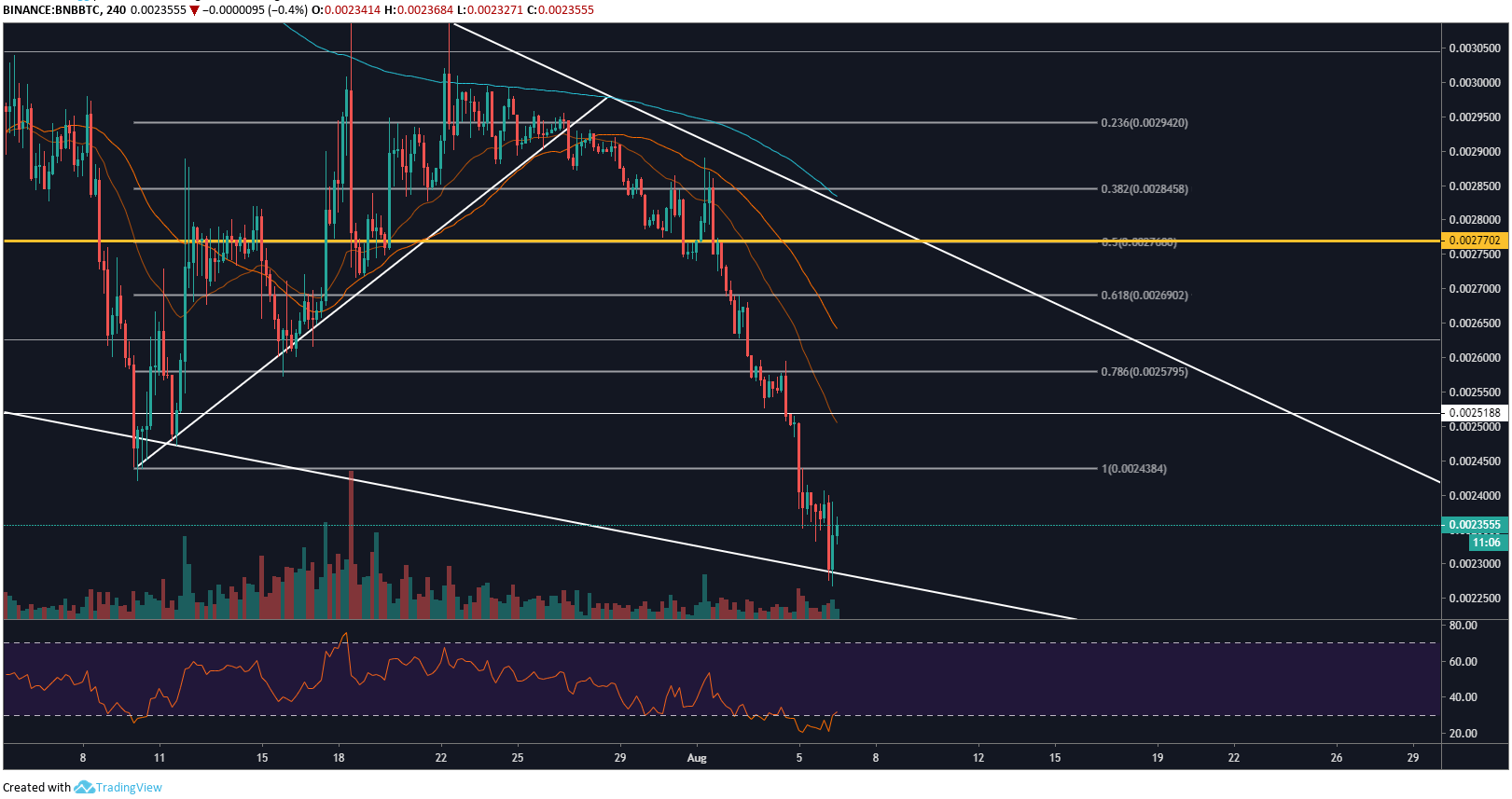Click the 240 timeframe value in header

pos(117,9)
